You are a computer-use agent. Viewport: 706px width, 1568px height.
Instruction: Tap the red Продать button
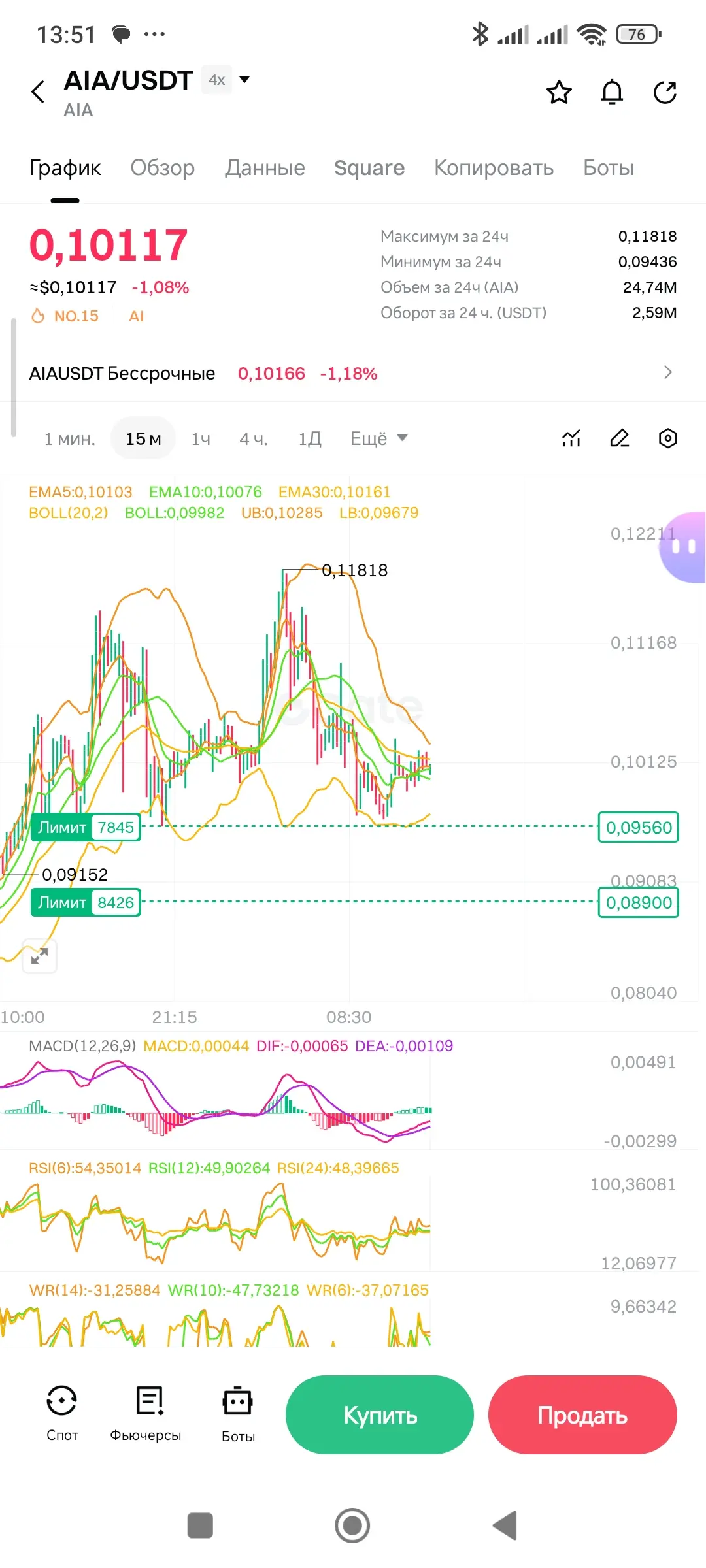tap(582, 1414)
